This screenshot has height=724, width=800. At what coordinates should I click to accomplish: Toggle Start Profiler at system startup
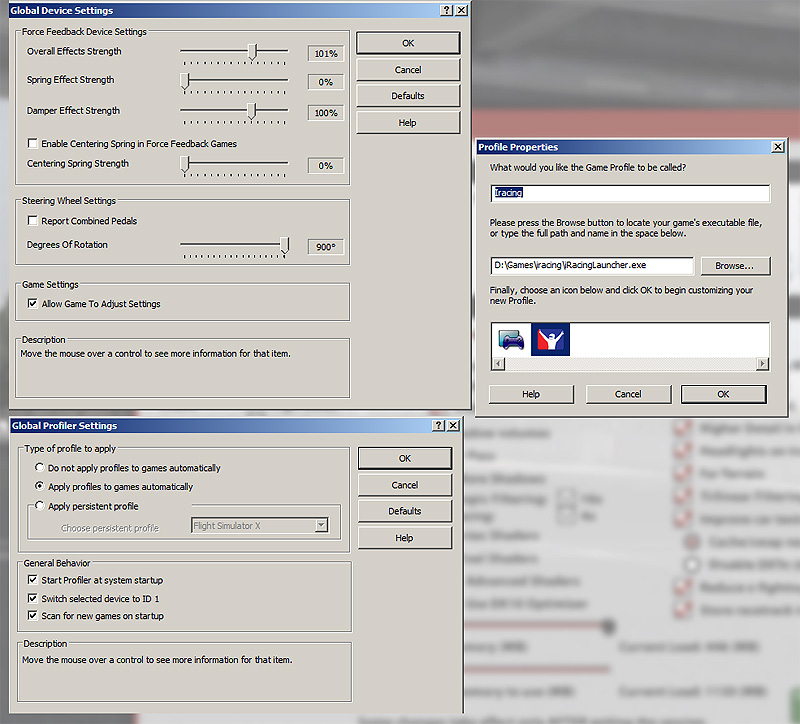(x=33, y=580)
